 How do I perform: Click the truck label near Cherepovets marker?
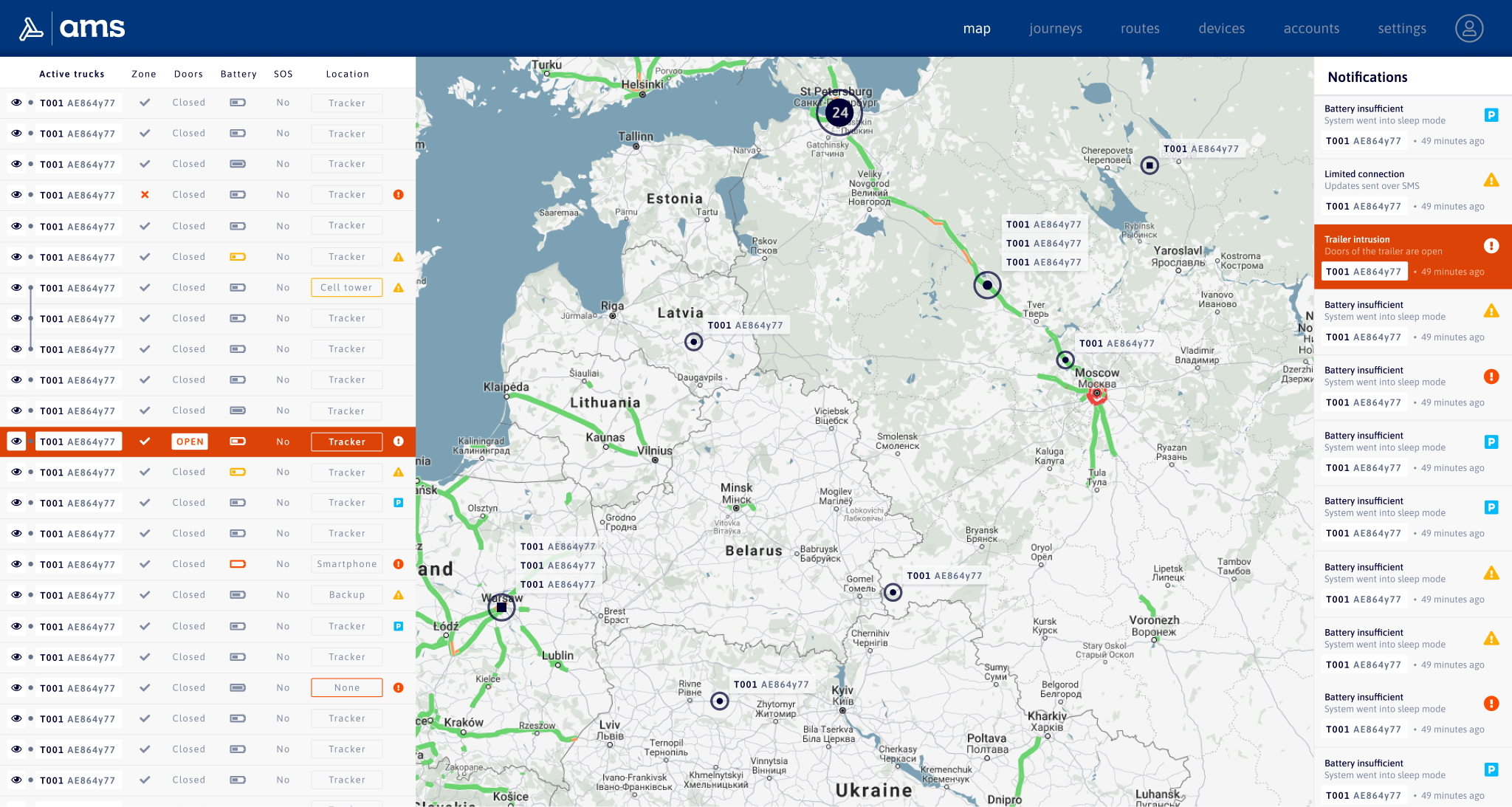point(1201,148)
